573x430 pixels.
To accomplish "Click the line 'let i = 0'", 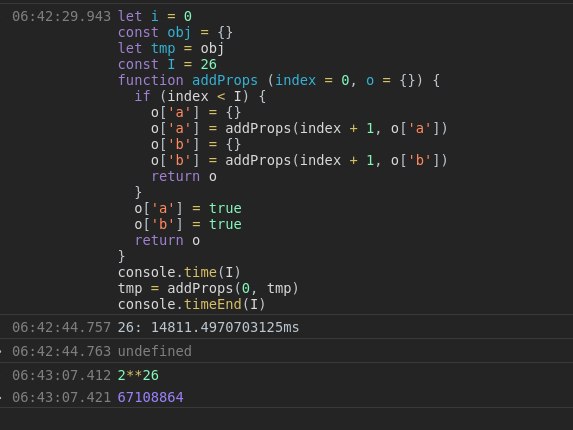I will point(155,16).
